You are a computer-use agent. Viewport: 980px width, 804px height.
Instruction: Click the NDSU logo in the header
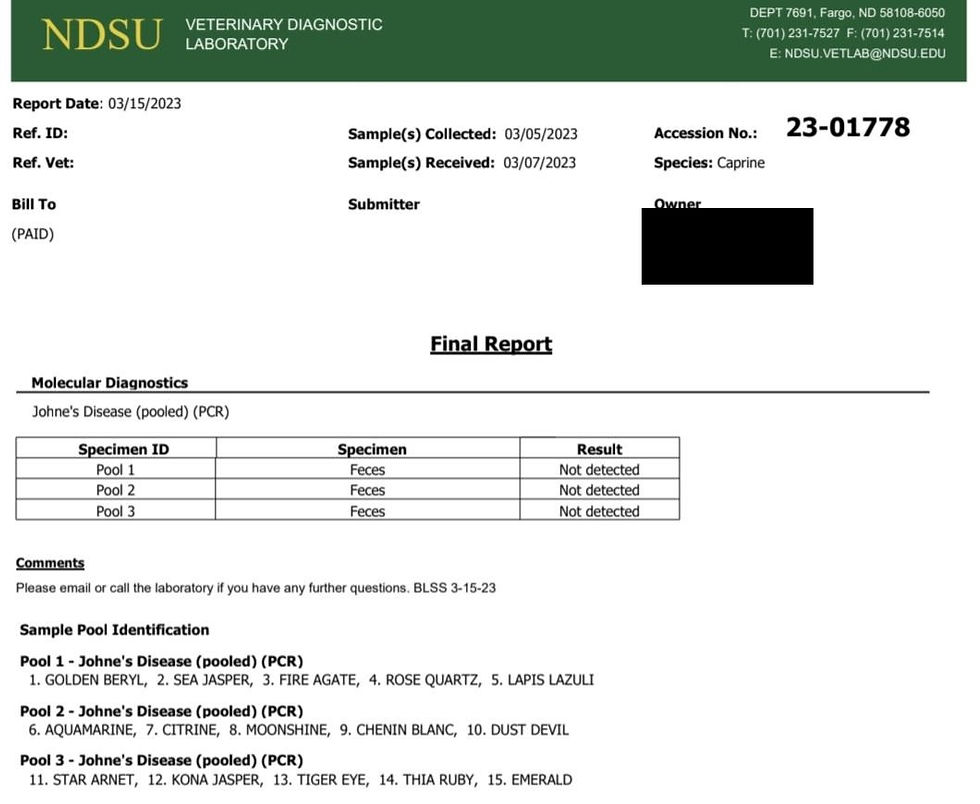[x=101, y=34]
